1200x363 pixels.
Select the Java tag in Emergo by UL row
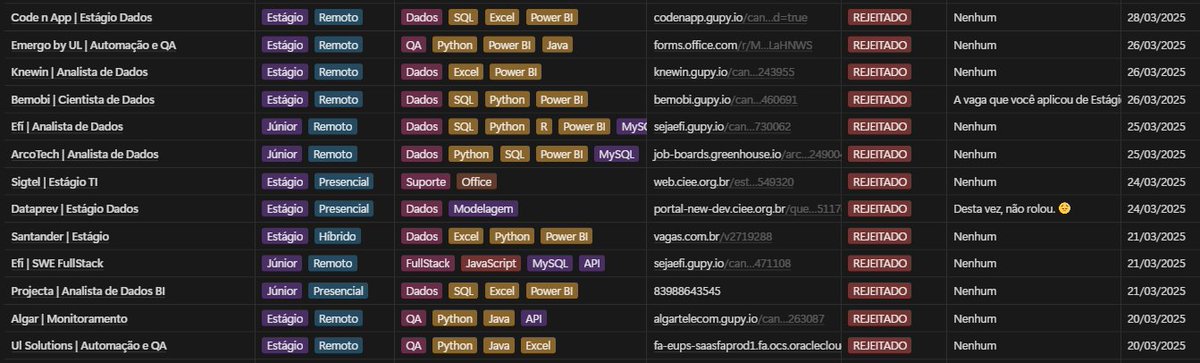coord(558,45)
